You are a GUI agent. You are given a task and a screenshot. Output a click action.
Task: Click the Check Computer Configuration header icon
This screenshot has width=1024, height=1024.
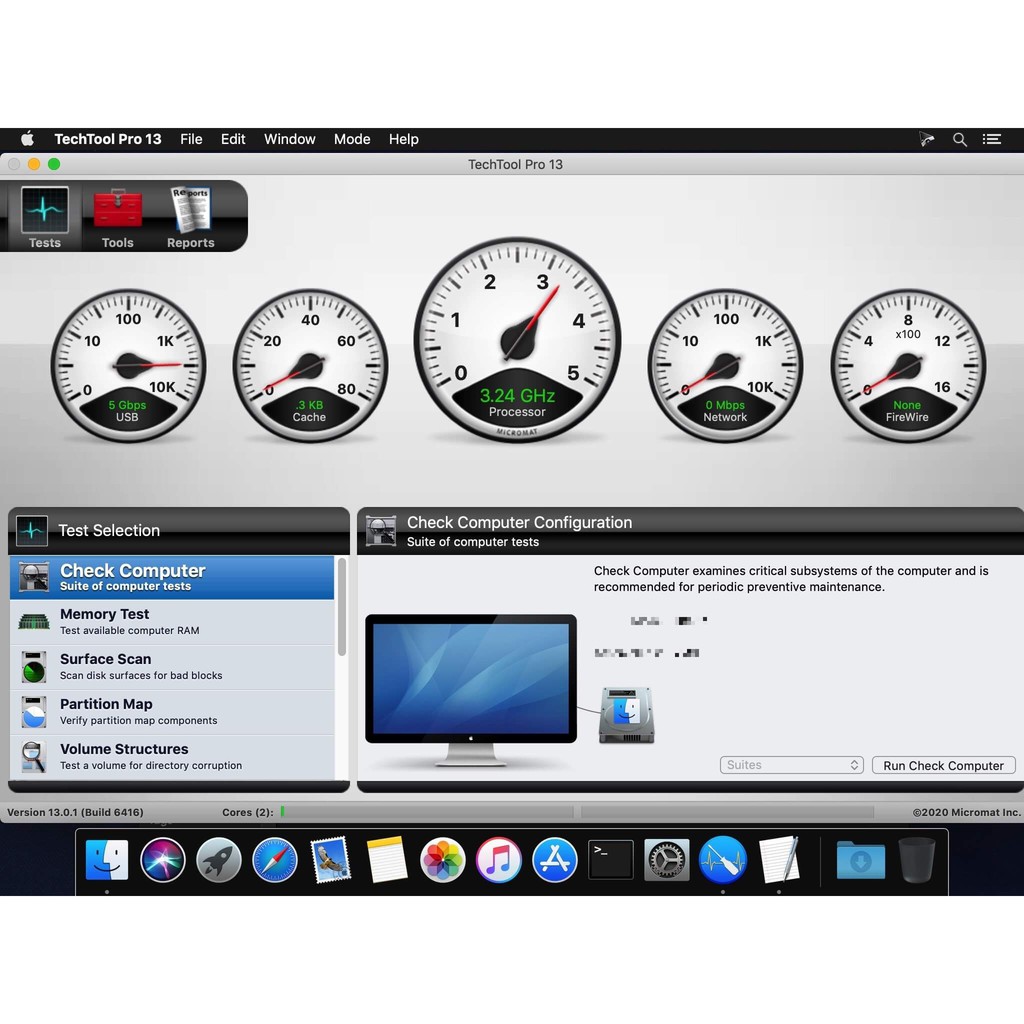tap(381, 531)
